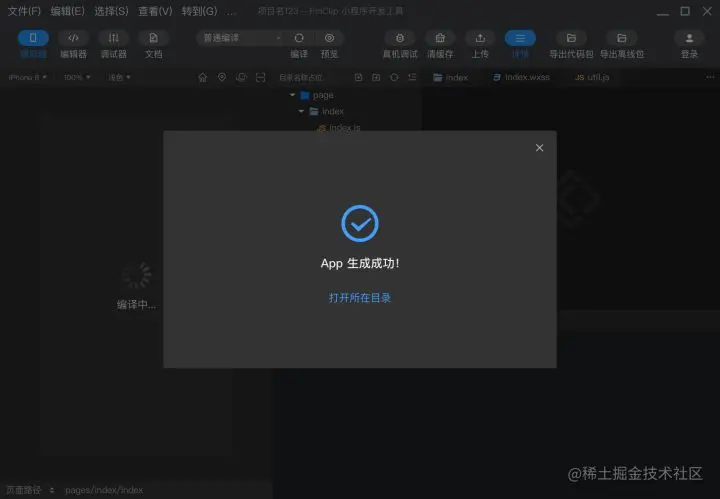Open the 编辑(E) menu

68,11
